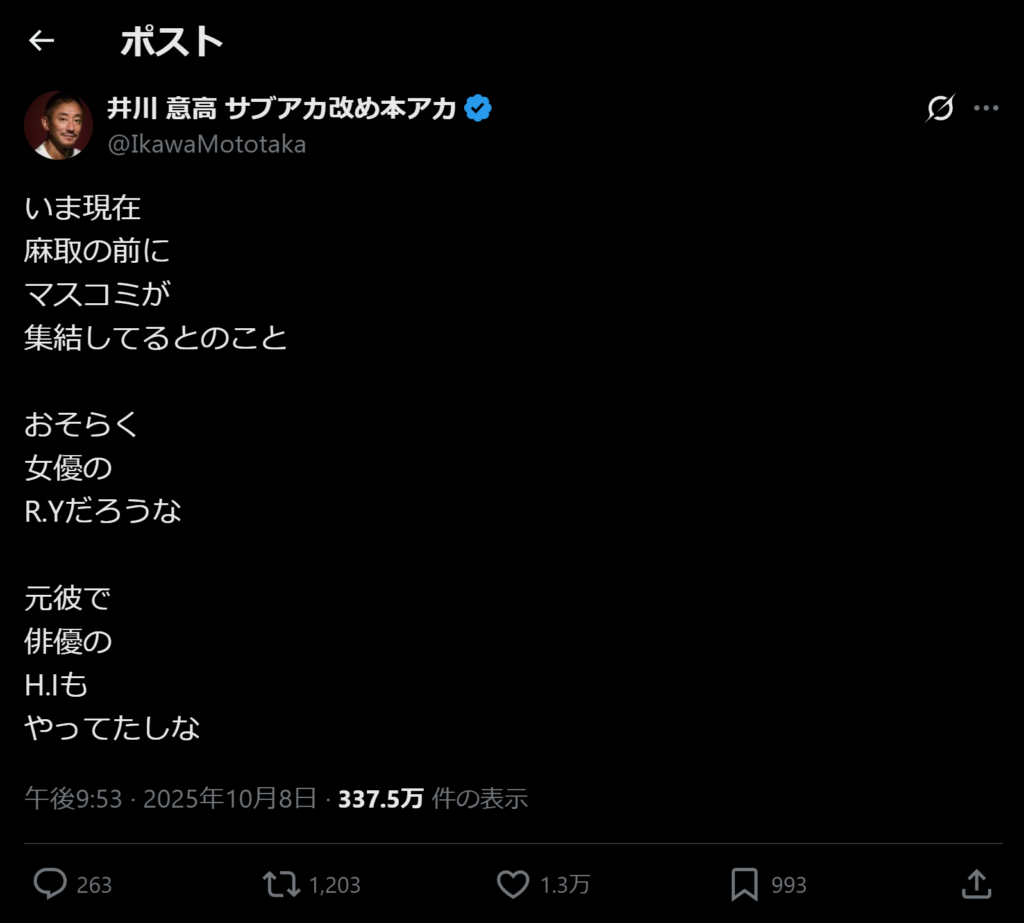Like the post with the heart icon

click(513, 884)
